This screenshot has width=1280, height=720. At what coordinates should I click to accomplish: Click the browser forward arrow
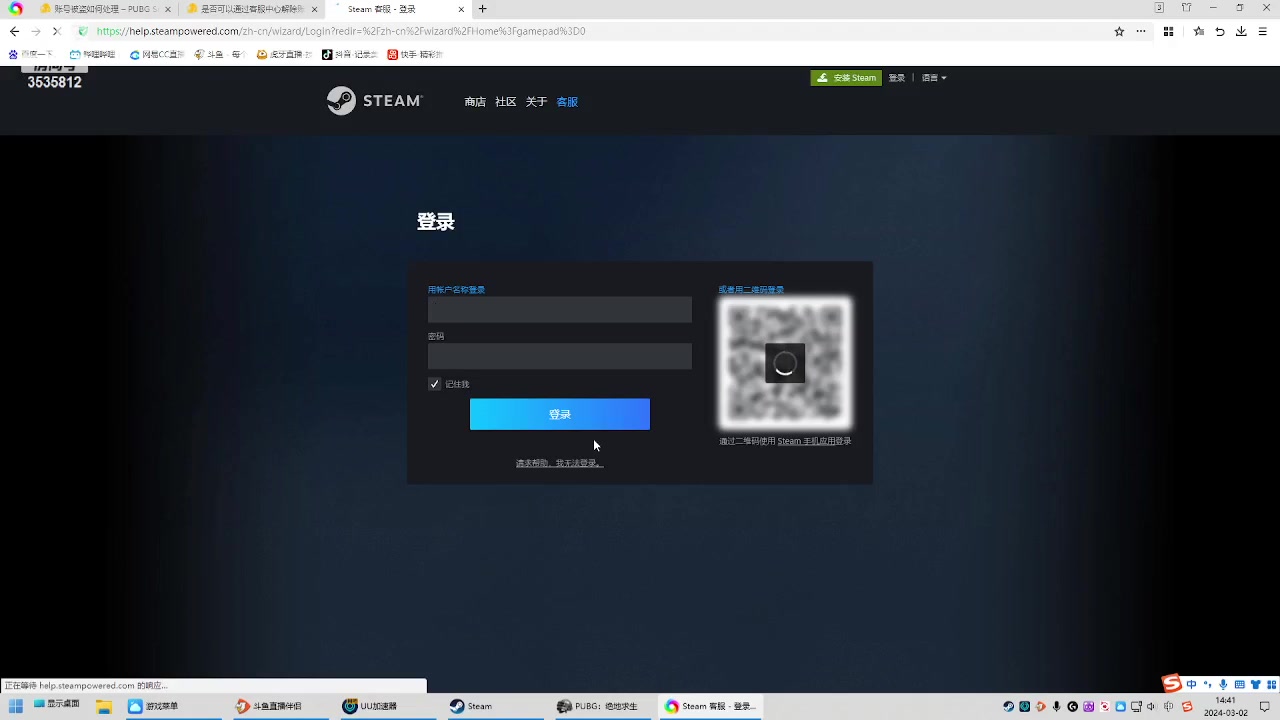point(36,31)
